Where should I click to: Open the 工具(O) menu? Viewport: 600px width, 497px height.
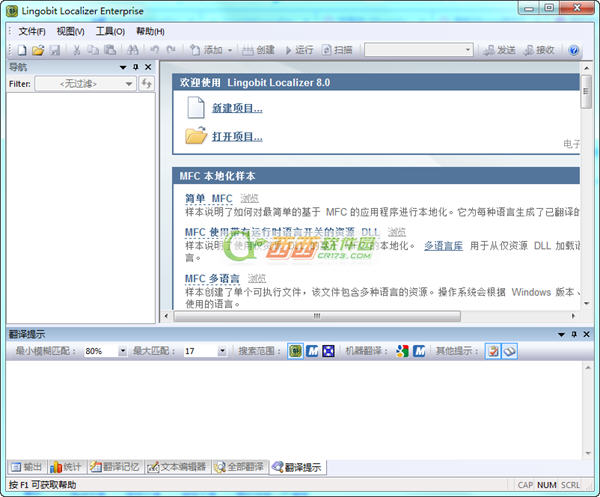tap(110, 31)
